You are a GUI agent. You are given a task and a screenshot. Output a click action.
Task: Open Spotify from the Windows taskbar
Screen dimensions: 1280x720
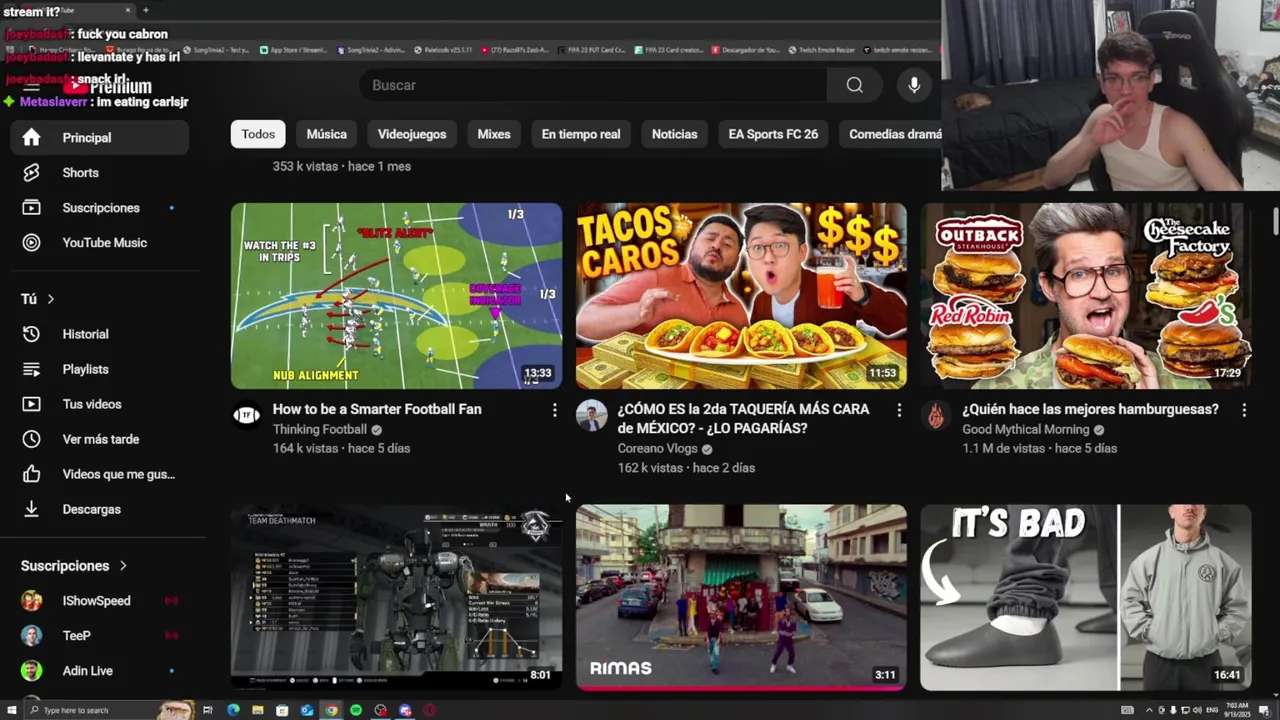tap(356, 710)
